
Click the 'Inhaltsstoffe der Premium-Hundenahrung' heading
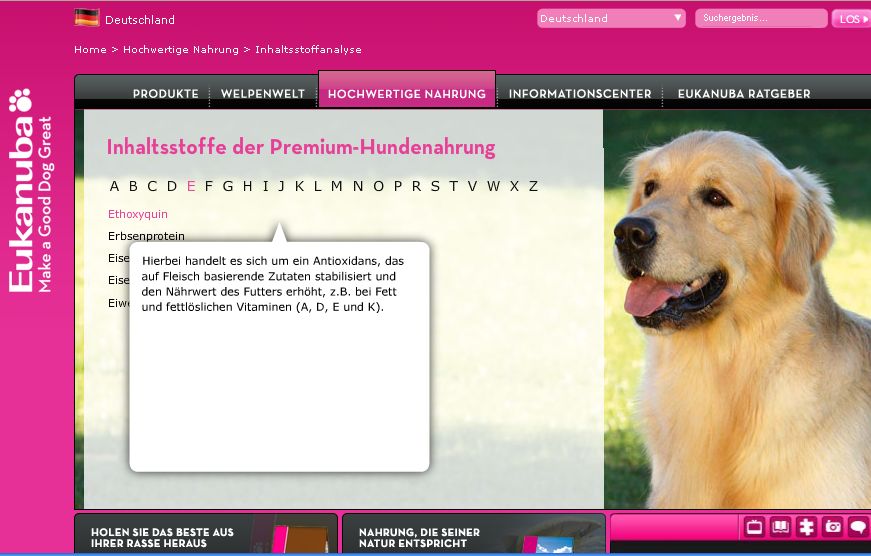301,147
